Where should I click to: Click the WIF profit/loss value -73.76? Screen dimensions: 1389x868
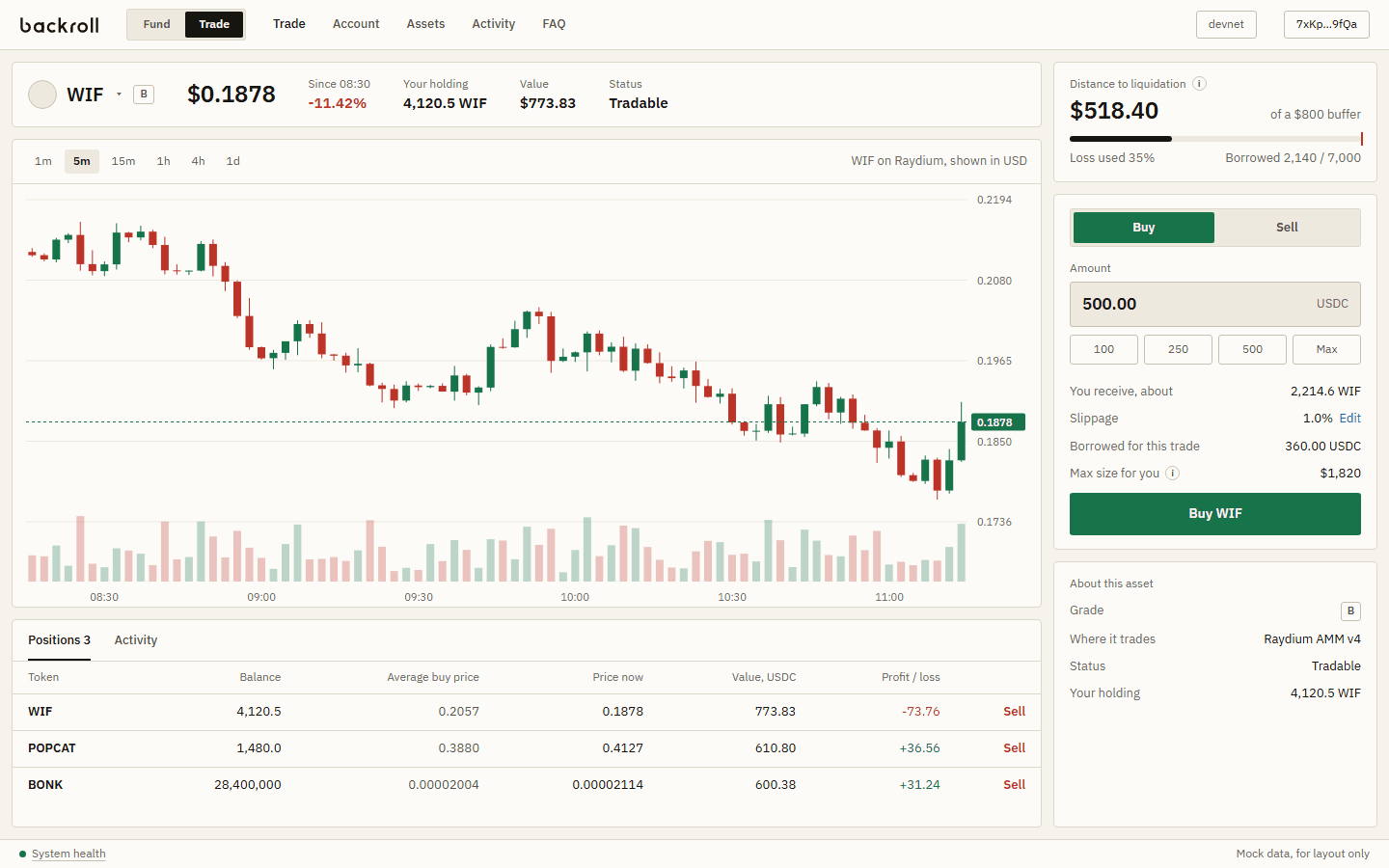click(x=921, y=712)
